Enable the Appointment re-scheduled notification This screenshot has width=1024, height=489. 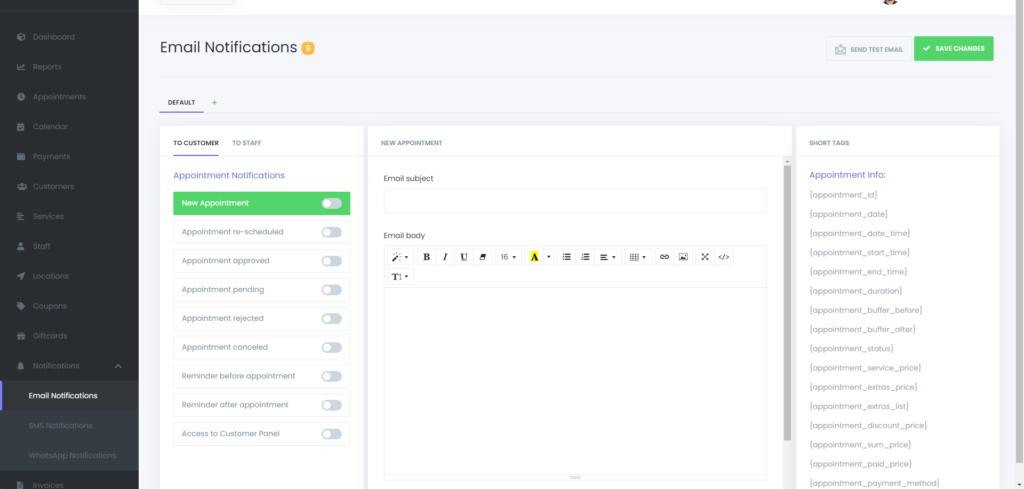332,232
